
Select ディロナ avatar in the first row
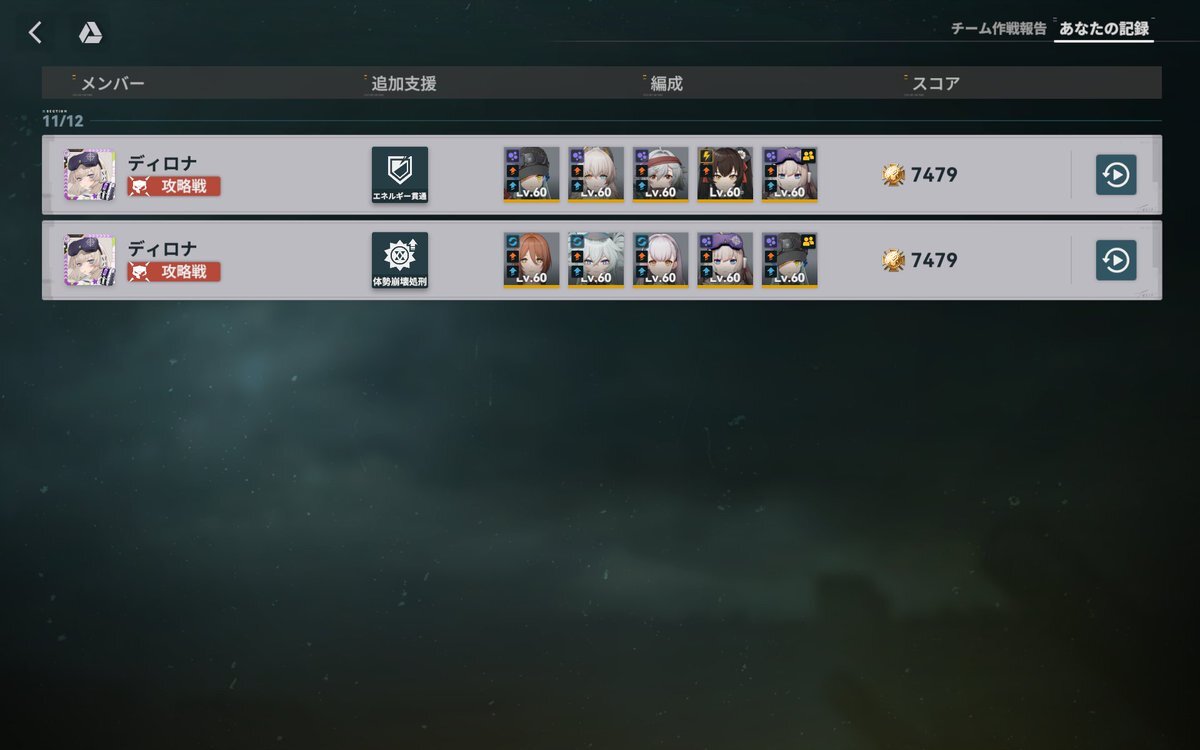coord(90,175)
